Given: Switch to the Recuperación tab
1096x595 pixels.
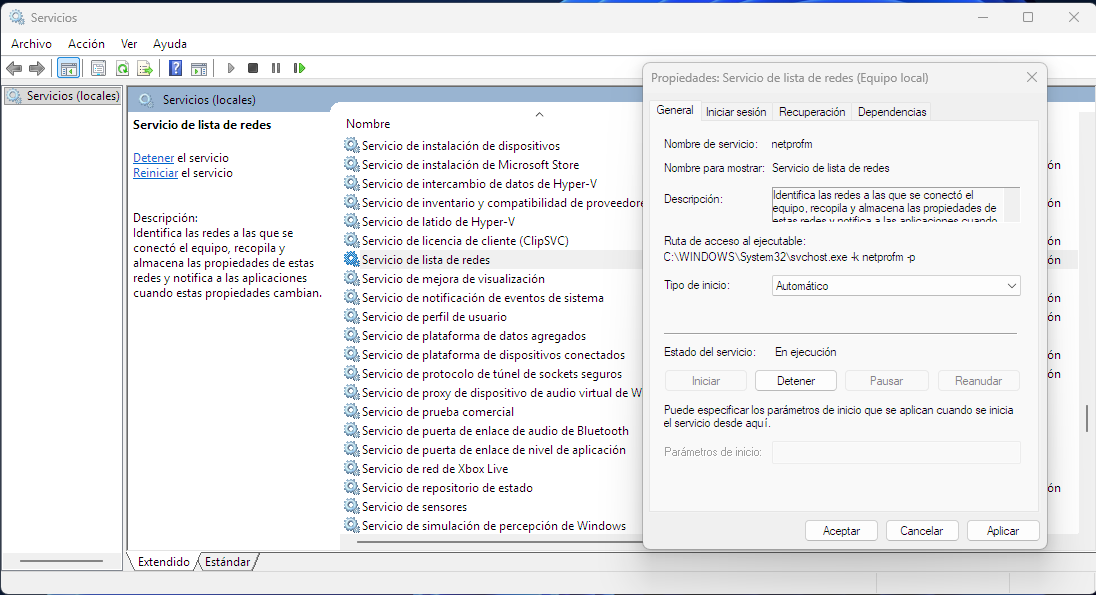Looking at the screenshot, I should tap(812, 112).
